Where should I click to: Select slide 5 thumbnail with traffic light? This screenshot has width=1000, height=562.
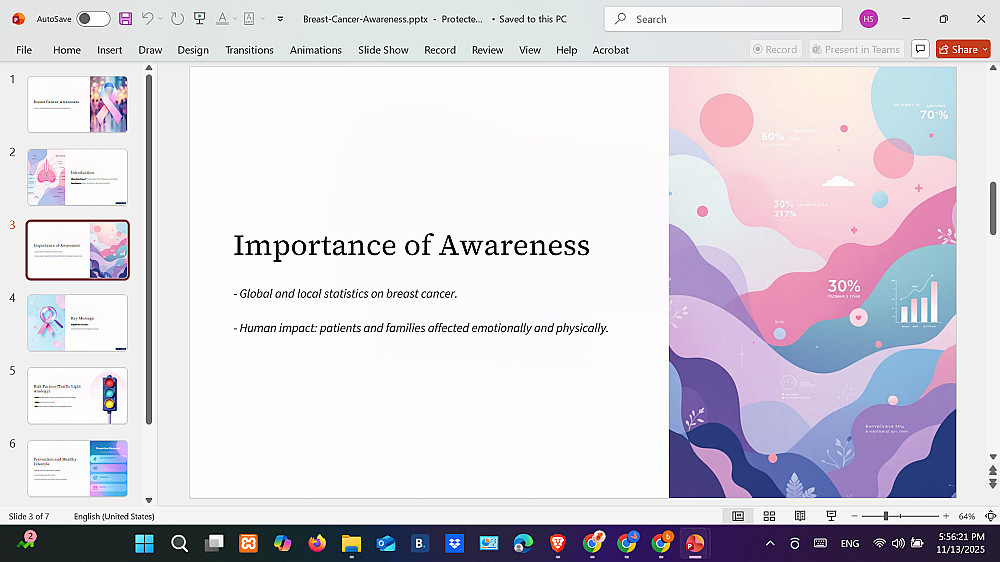pyautogui.click(x=78, y=395)
